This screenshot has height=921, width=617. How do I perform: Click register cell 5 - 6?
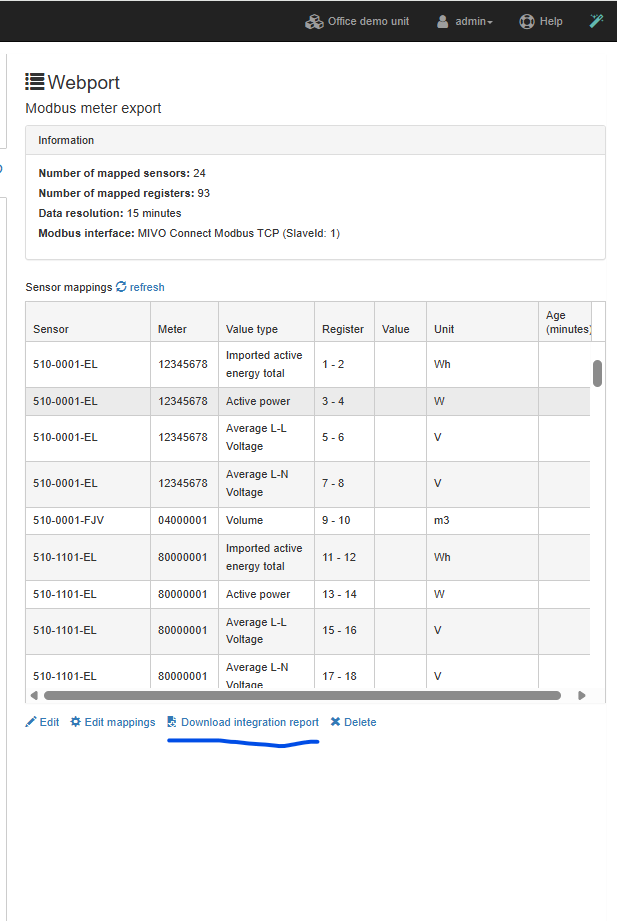point(344,438)
